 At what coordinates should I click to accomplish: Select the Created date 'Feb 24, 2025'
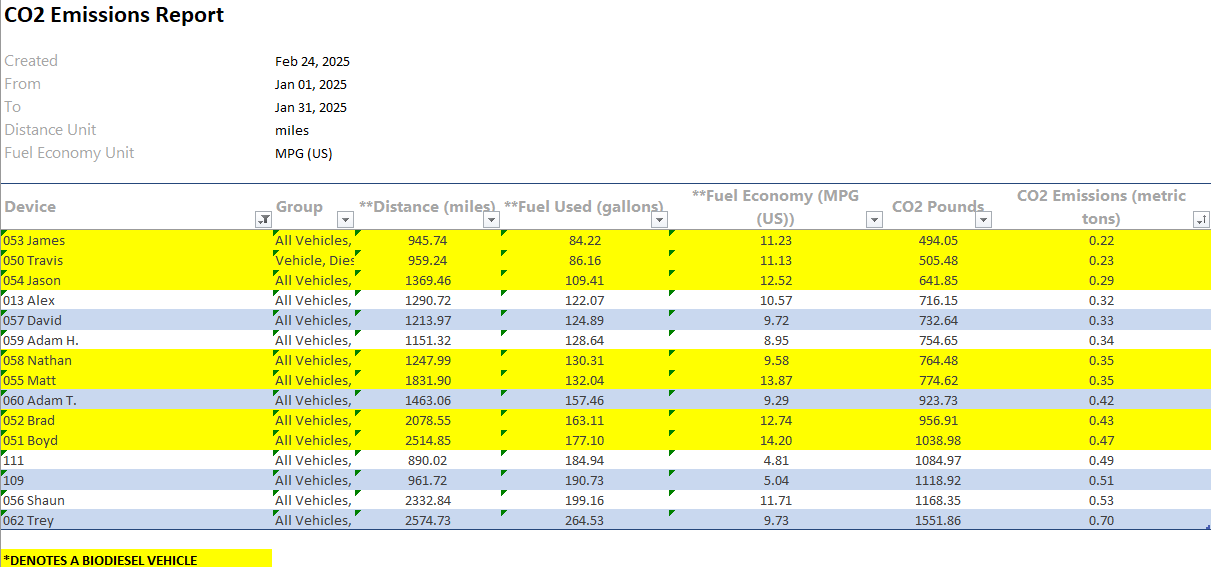click(x=312, y=62)
